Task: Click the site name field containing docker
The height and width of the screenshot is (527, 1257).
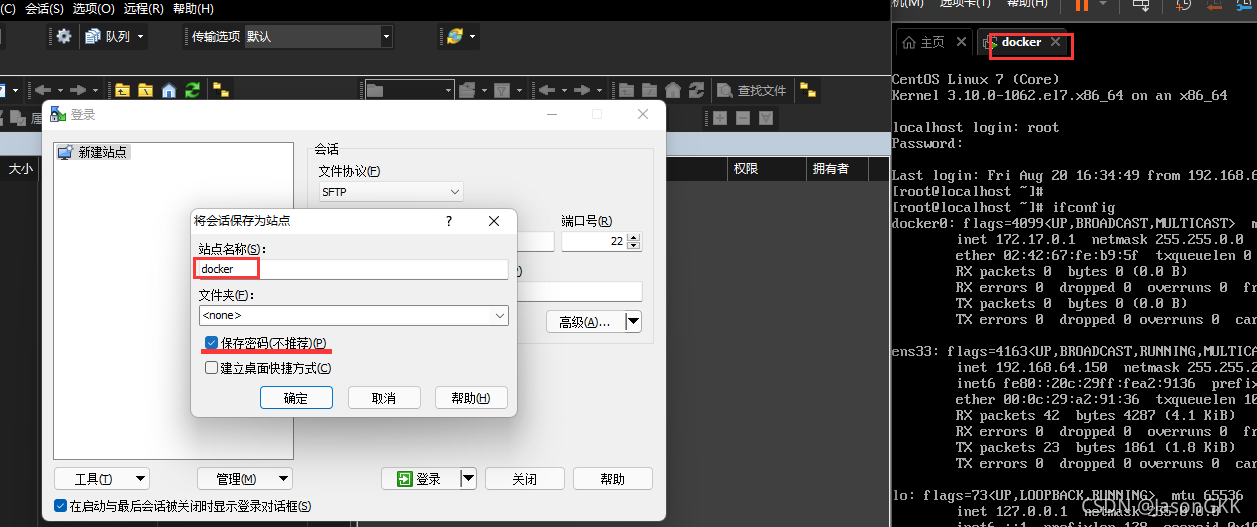Action: click(353, 268)
